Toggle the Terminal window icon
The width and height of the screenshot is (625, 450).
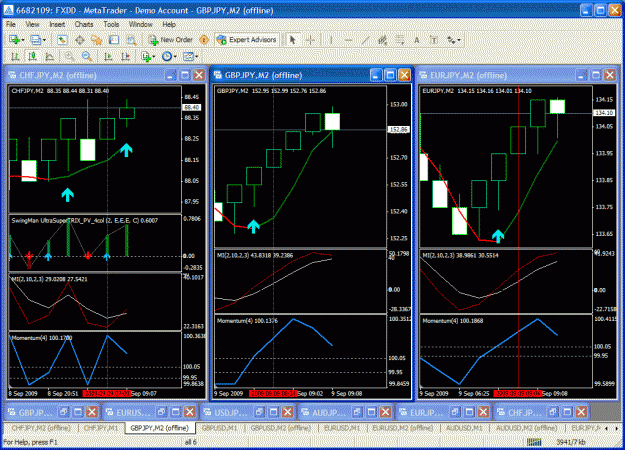[114, 40]
